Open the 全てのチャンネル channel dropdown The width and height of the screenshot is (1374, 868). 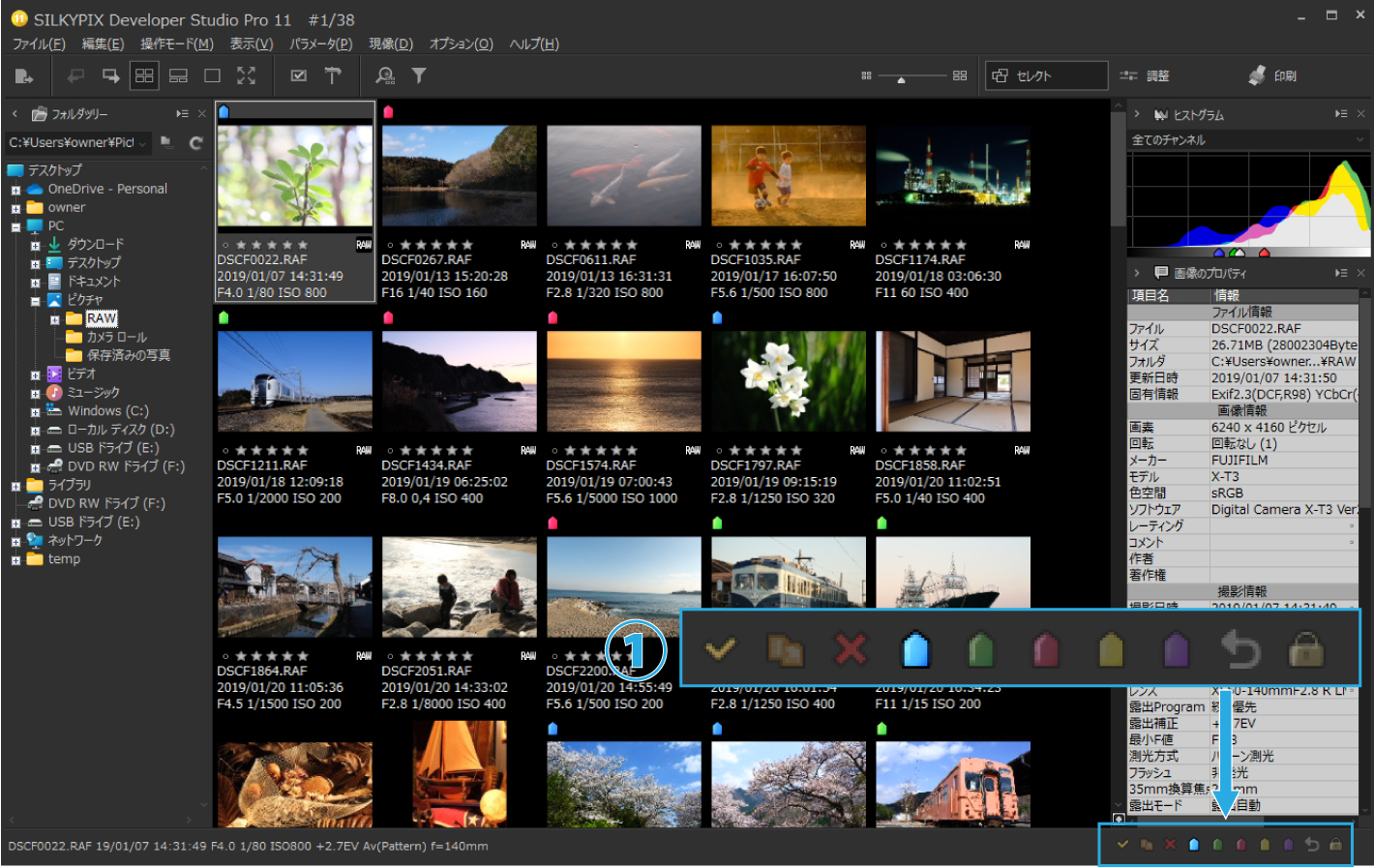(1248, 140)
